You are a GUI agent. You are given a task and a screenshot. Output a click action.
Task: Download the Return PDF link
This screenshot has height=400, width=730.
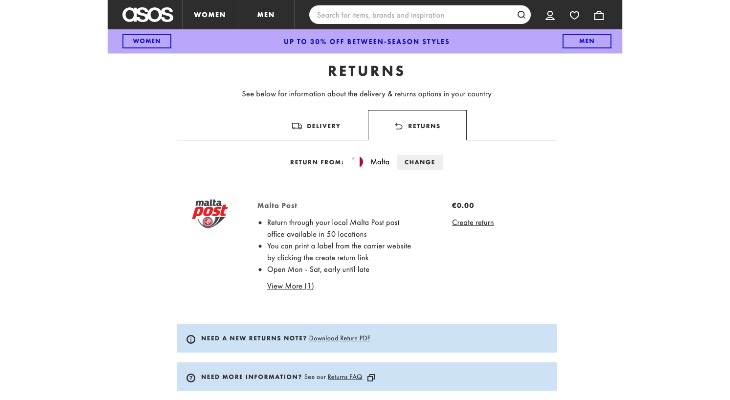339,338
